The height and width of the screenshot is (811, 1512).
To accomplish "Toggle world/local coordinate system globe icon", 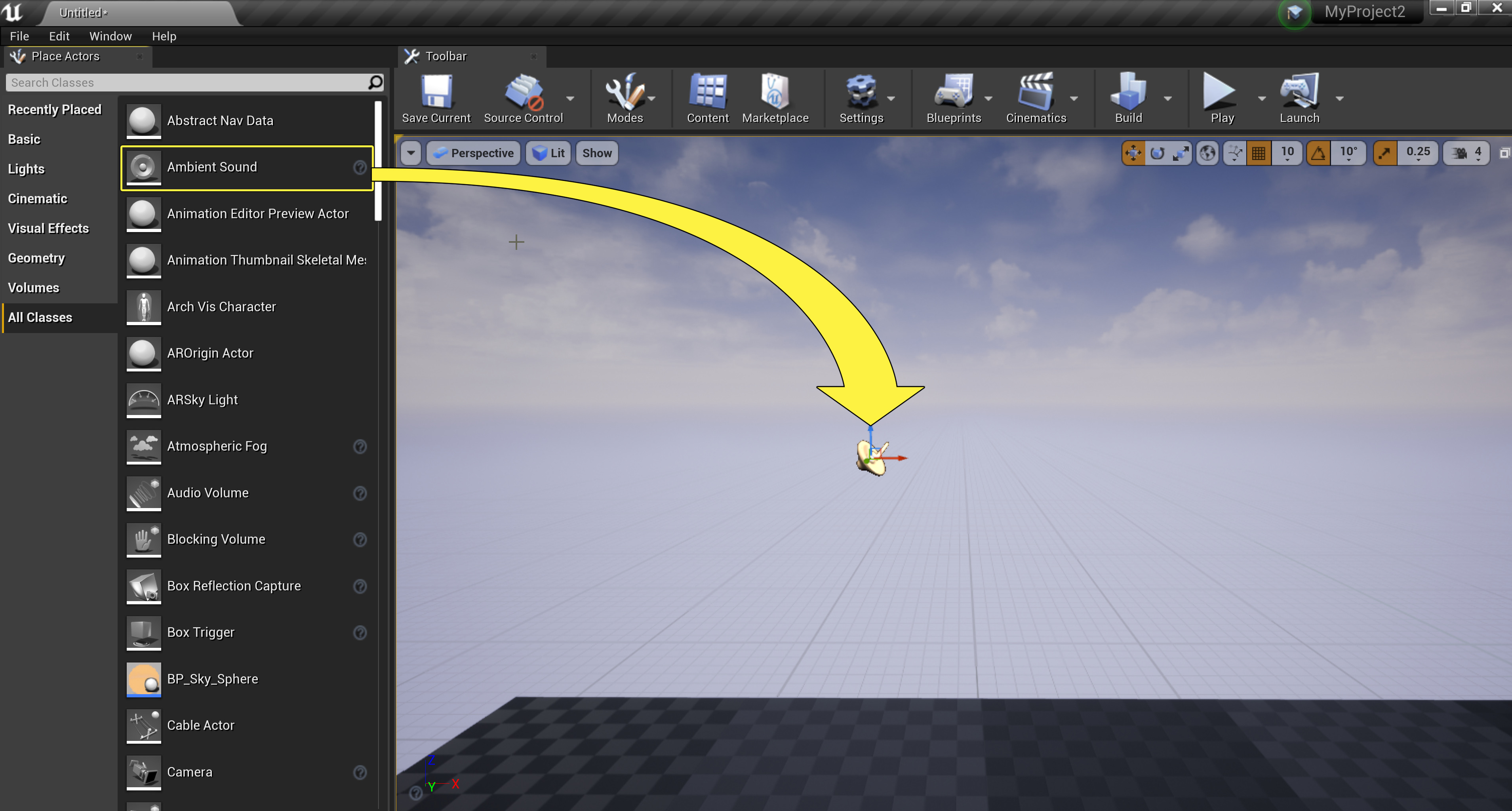I will coord(1207,153).
